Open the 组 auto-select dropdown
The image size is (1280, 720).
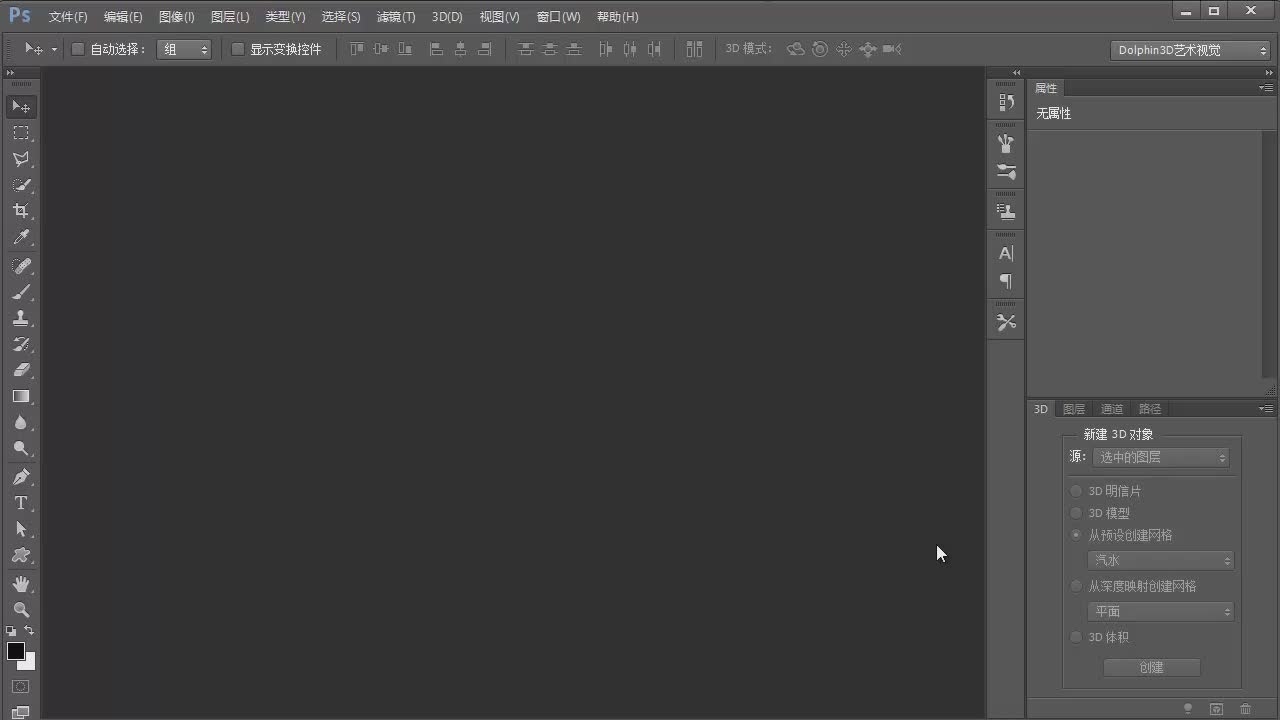tap(184, 49)
